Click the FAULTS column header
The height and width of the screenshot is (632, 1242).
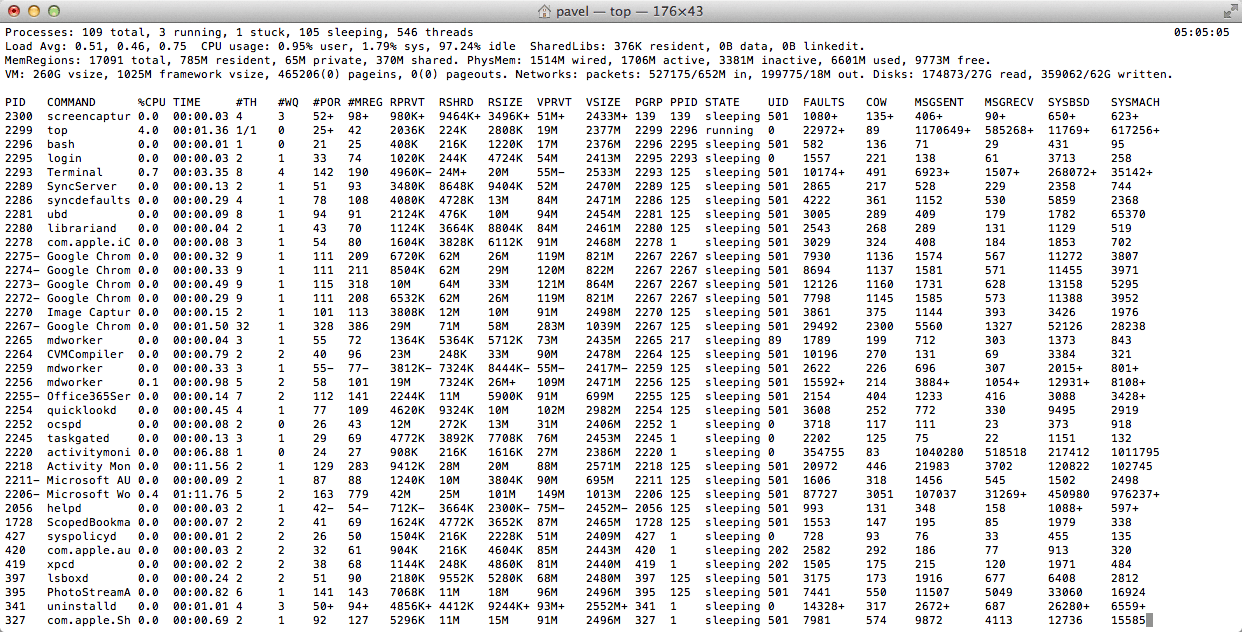(824, 102)
